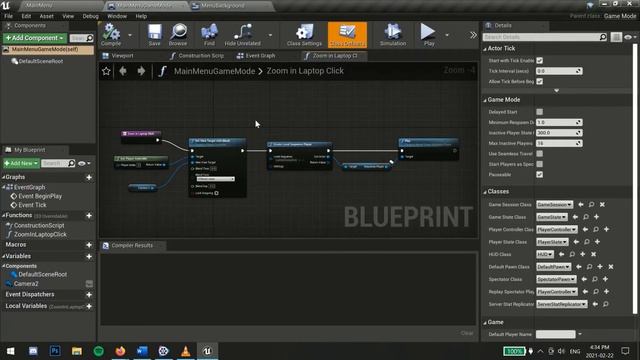The height and width of the screenshot is (360, 640).
Task: Open Game Session Class dropdown
Action: coord(554,204)
